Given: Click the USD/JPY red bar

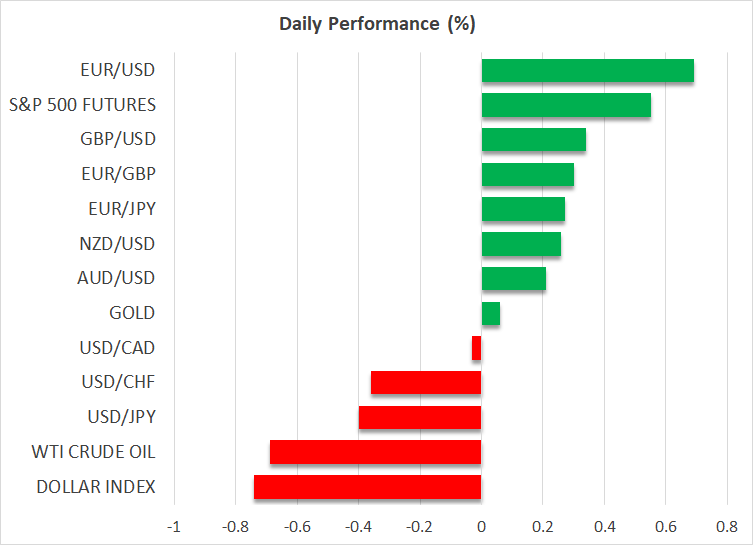Looking at the screenshot, I should point(420,417).
